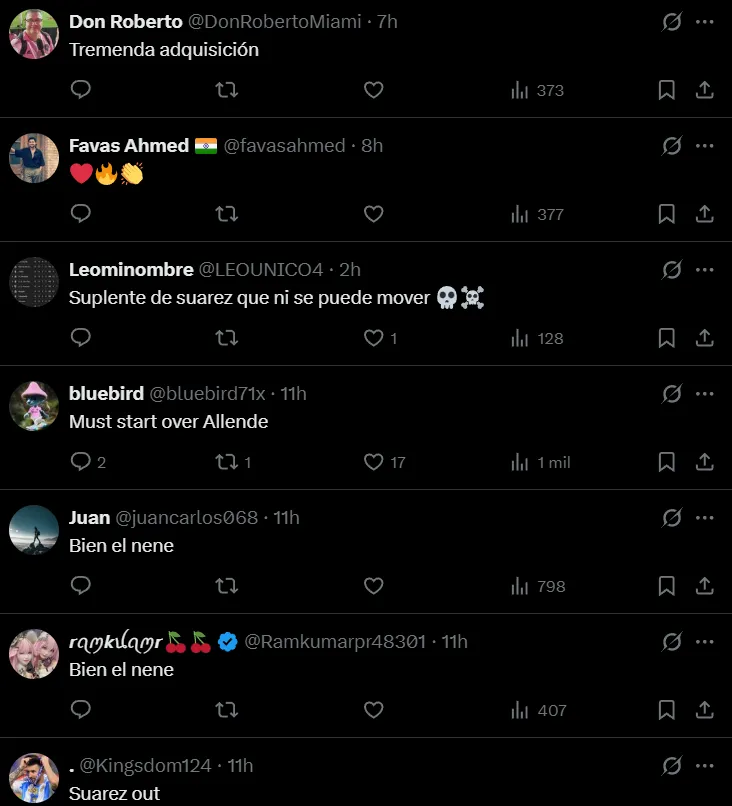Like the Leominombre tweet about Suarez
This screenshot has width=732, height=806.
374,338
